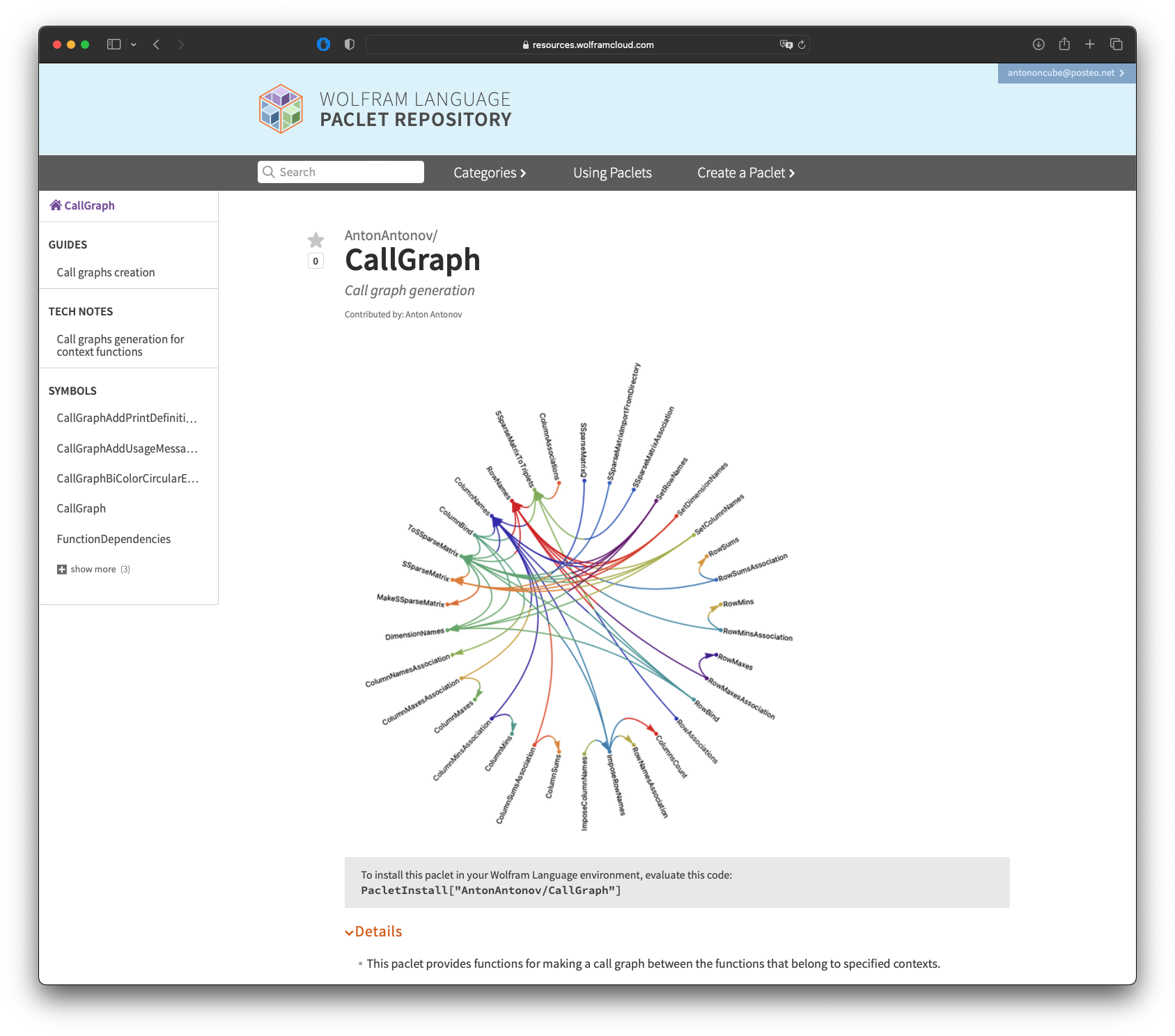The height and width of the screenshot is (1036, 1175).
Task: Click the home icon beside CallGraph
Action: 56,205
